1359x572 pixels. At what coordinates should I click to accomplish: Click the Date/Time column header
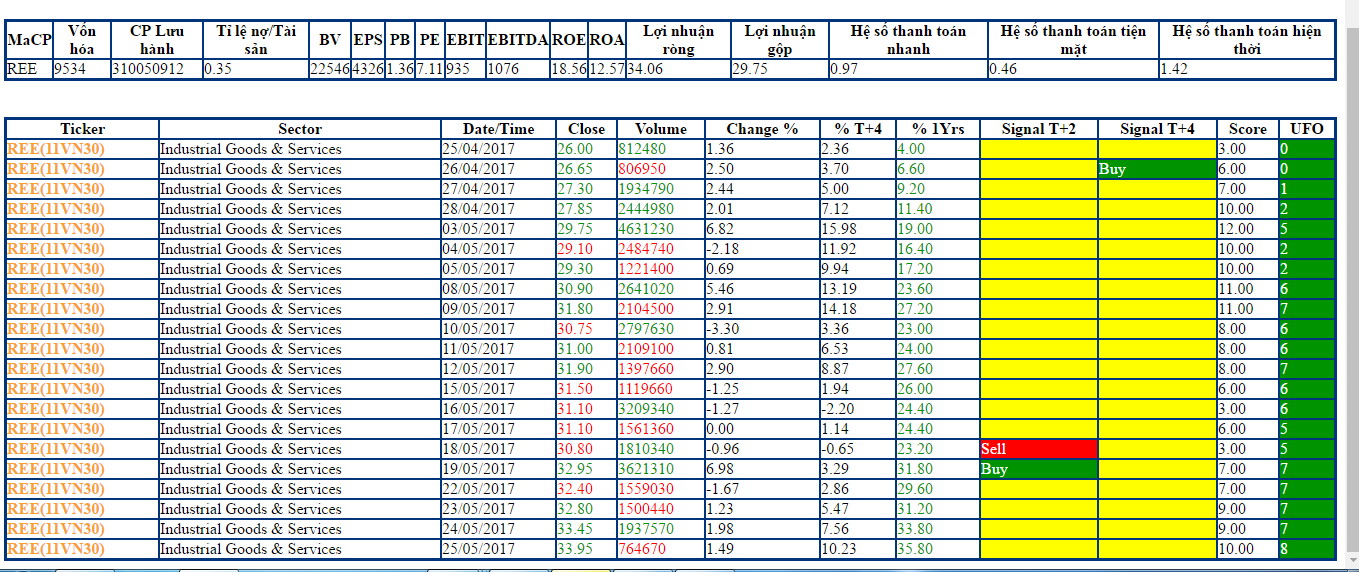coord(498,129)
